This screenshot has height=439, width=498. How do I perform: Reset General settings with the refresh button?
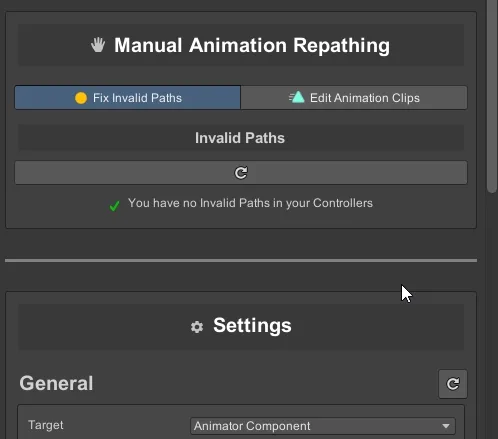pyautogui.click(x=453, y=384)
